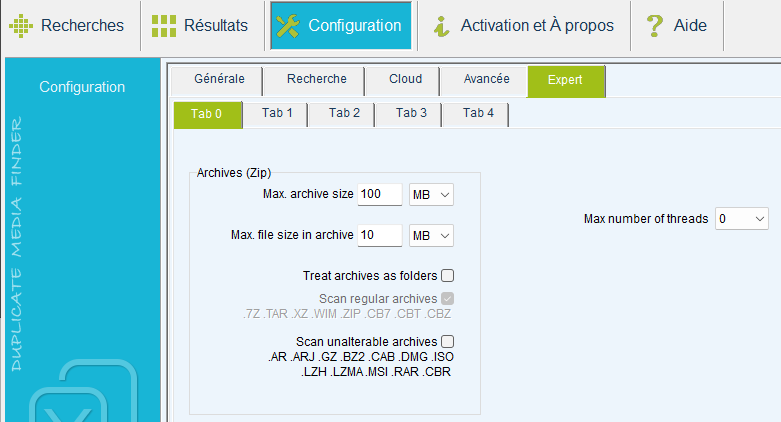Image resolution: width=781 pixels, height=422 pixels.
Task: Switch to the Recherche settings tab
Action: coord(315,79)
